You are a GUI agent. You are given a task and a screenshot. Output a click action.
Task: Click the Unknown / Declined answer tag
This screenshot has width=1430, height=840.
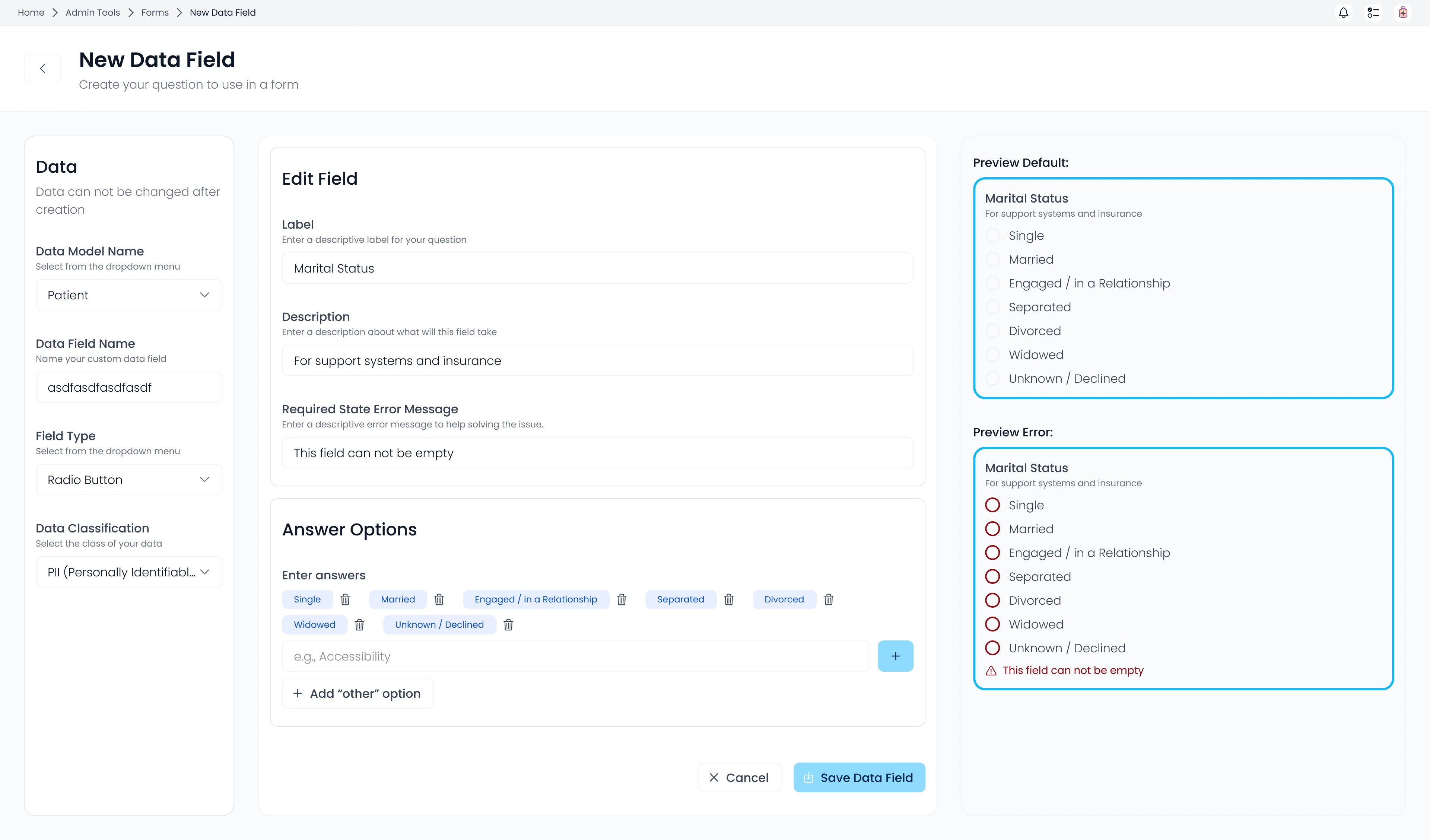point(439,625)
